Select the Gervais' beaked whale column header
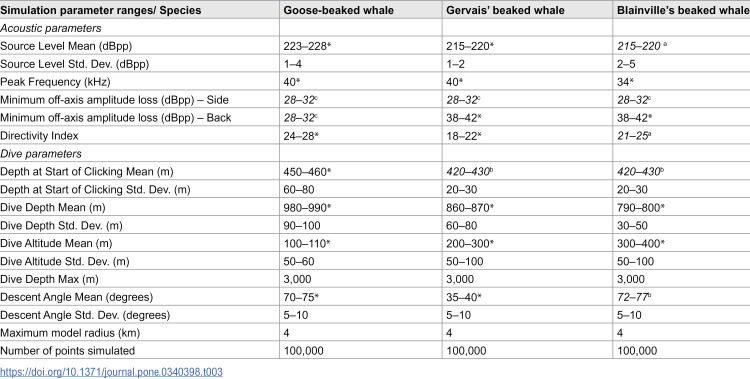750x379 pixels. pyautogui.click(x=505, y=10)
